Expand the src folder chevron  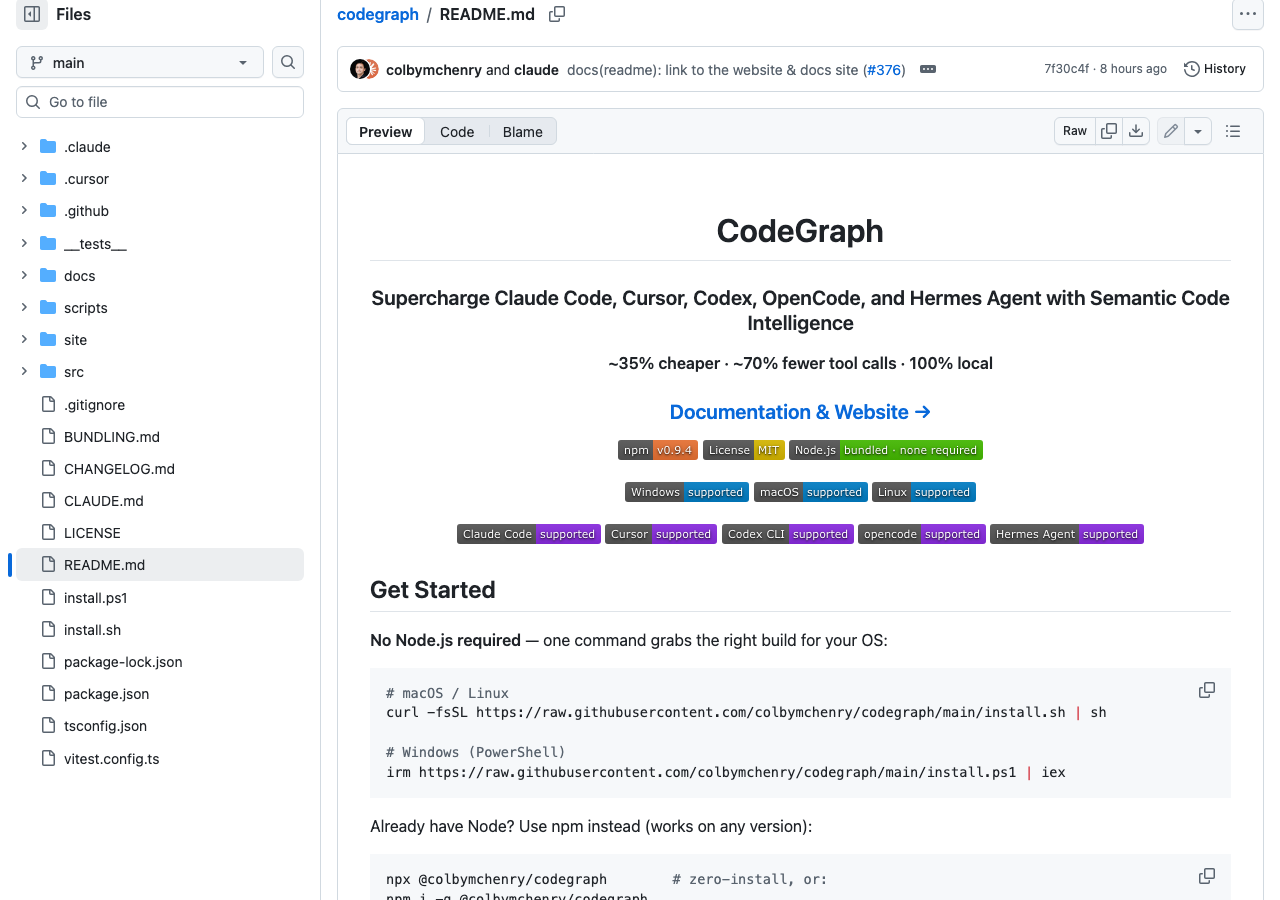click(24, 371)
